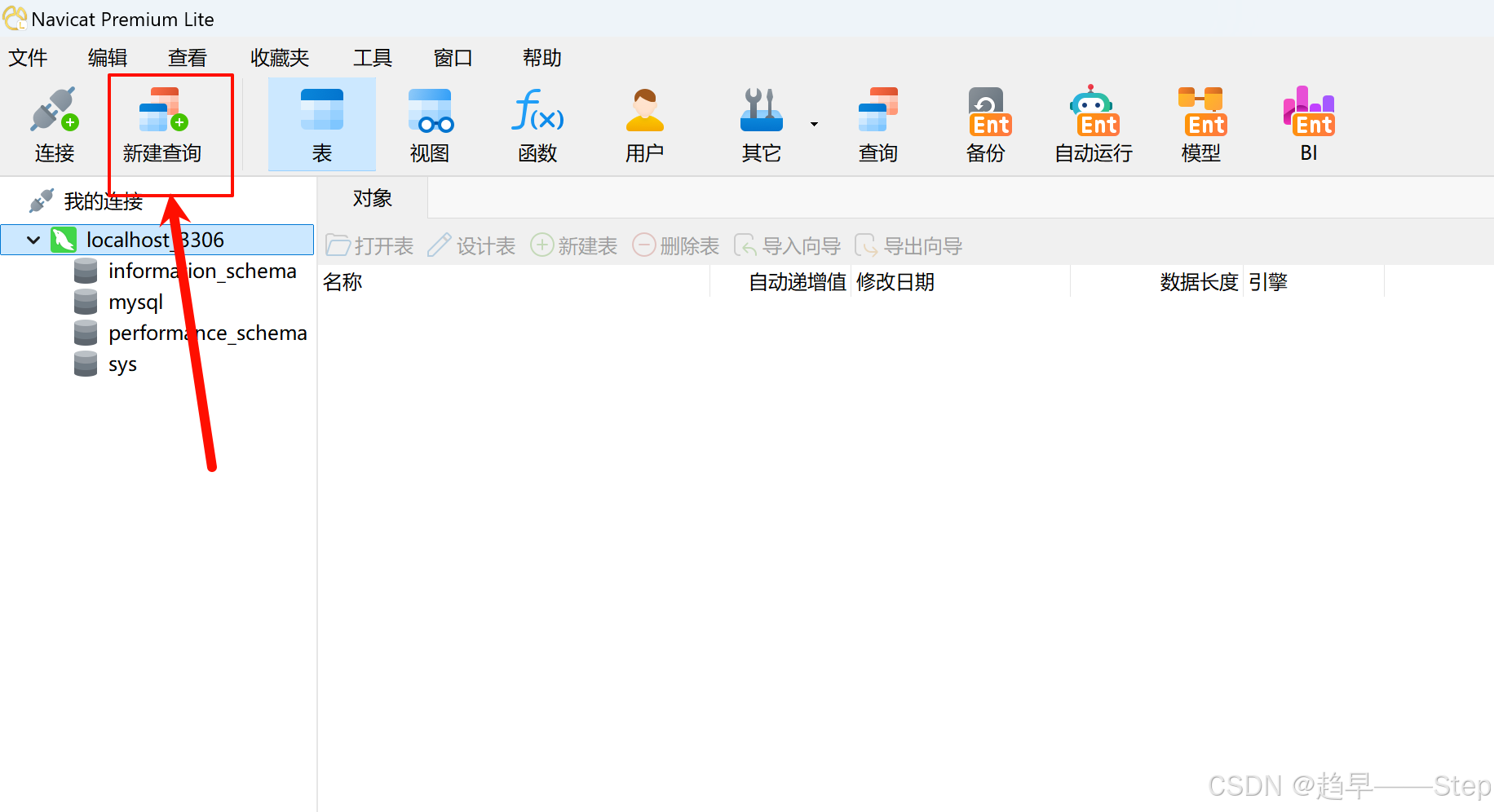This screenshot has height=812, width=1494.
Task: Open the Automation (自动运行) icon
Action: click(x=1094, y=125)
